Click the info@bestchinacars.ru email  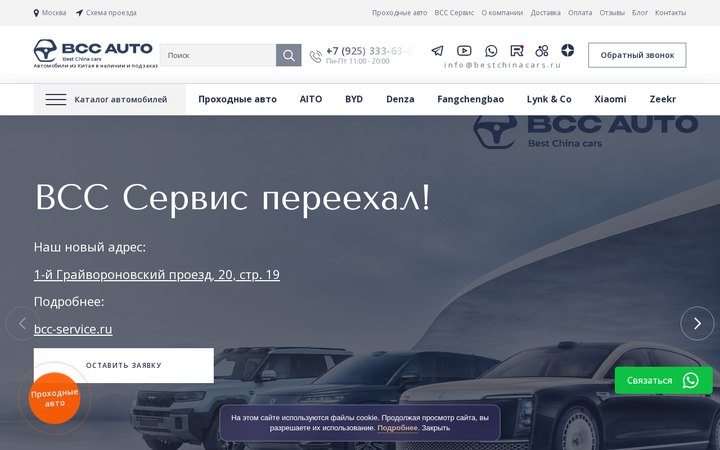point(502,65)
